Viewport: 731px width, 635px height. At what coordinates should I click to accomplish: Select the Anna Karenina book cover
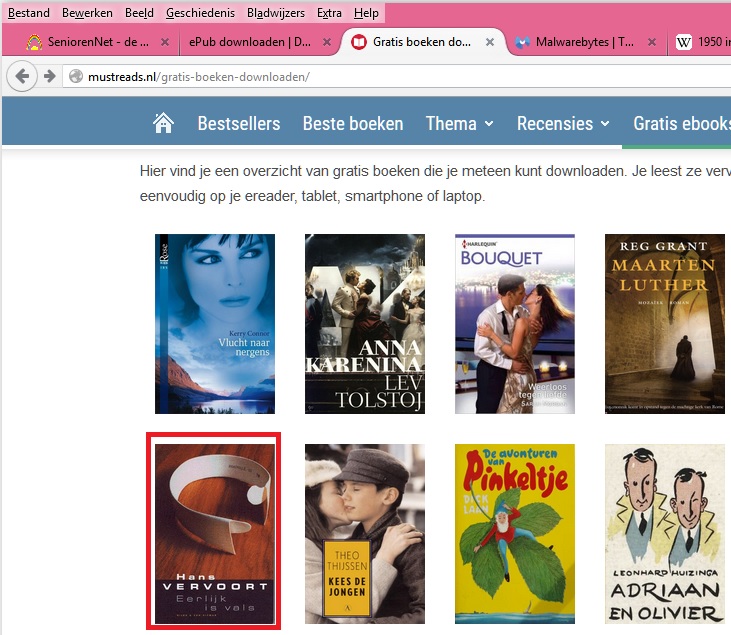tap(365, 324)
